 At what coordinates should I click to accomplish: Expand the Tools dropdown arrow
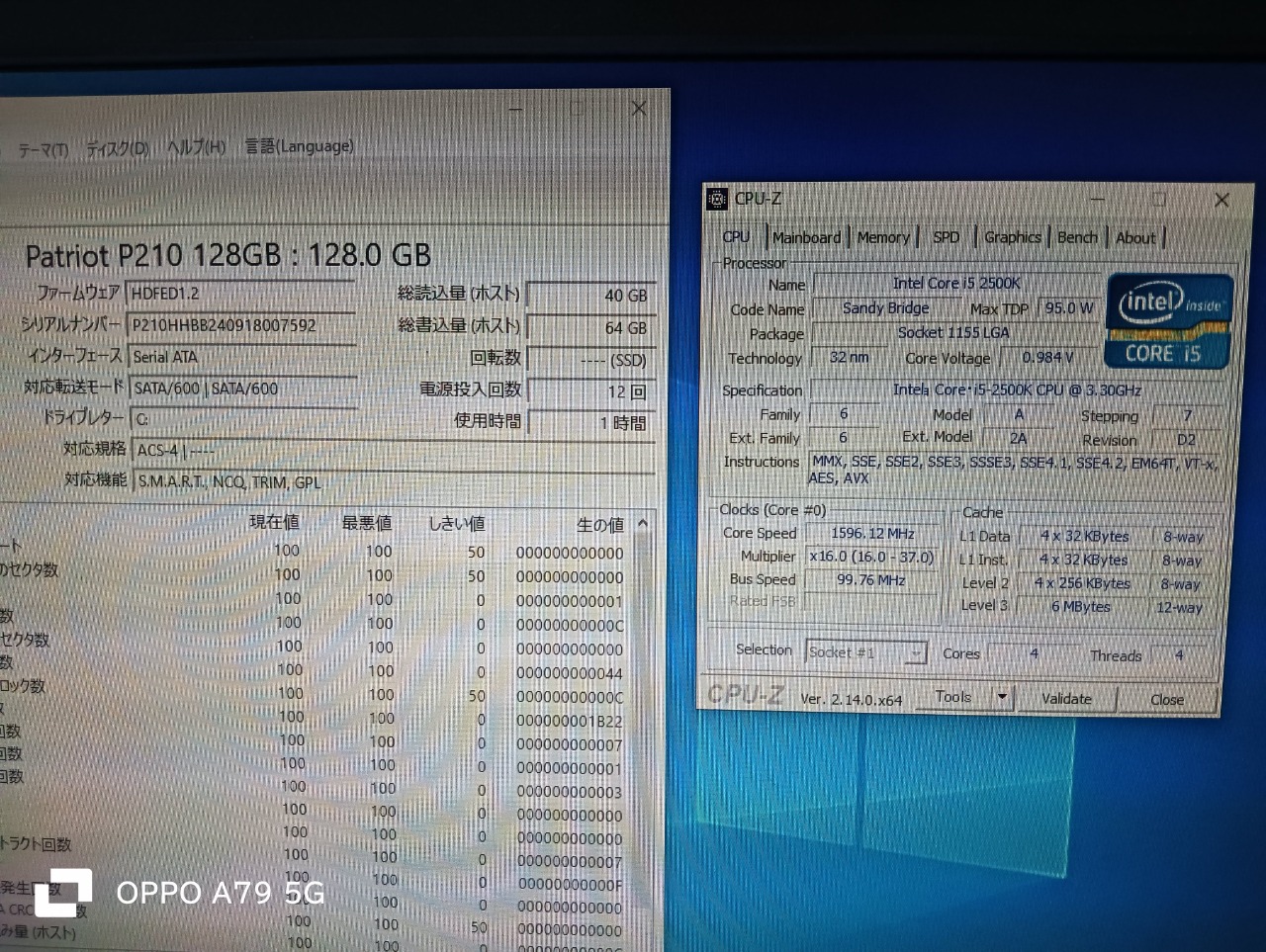(x=1002, y=698)
